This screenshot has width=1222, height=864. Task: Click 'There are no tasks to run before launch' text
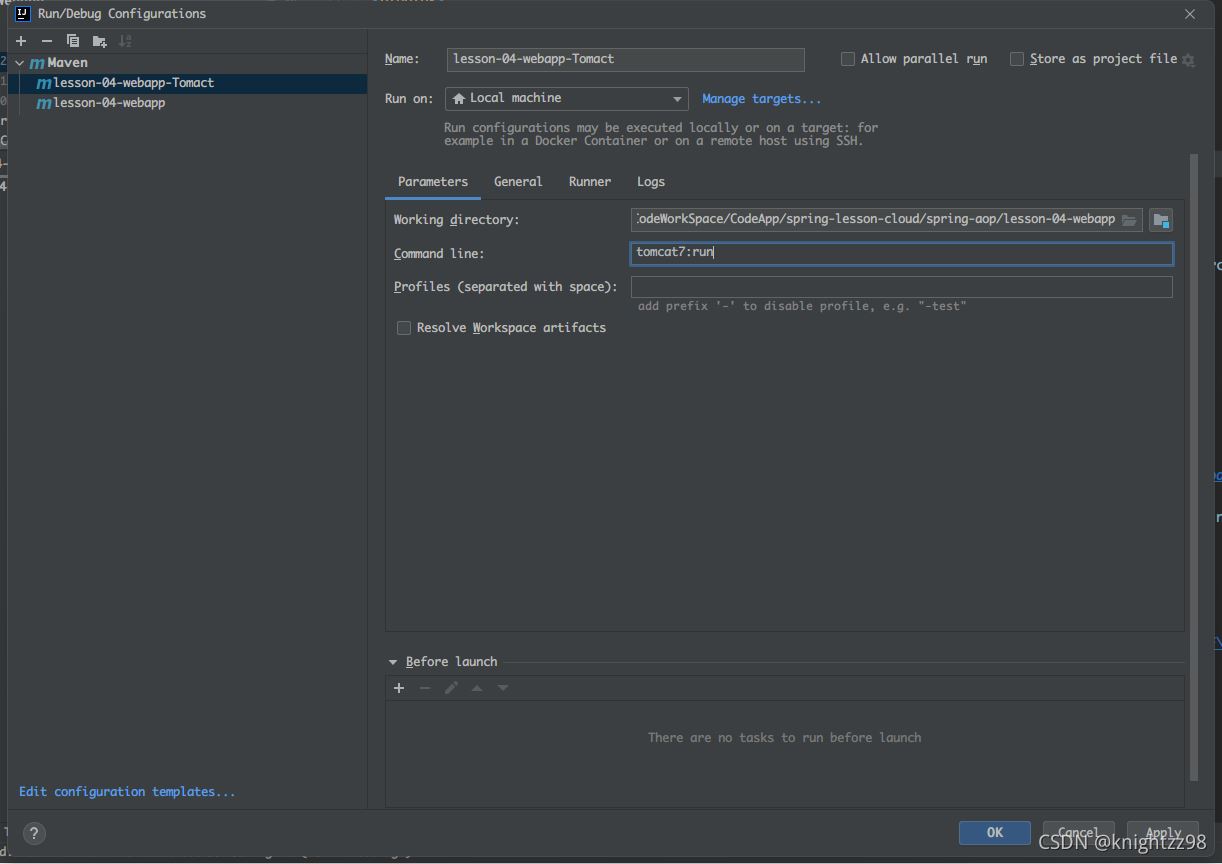(785, 738)
